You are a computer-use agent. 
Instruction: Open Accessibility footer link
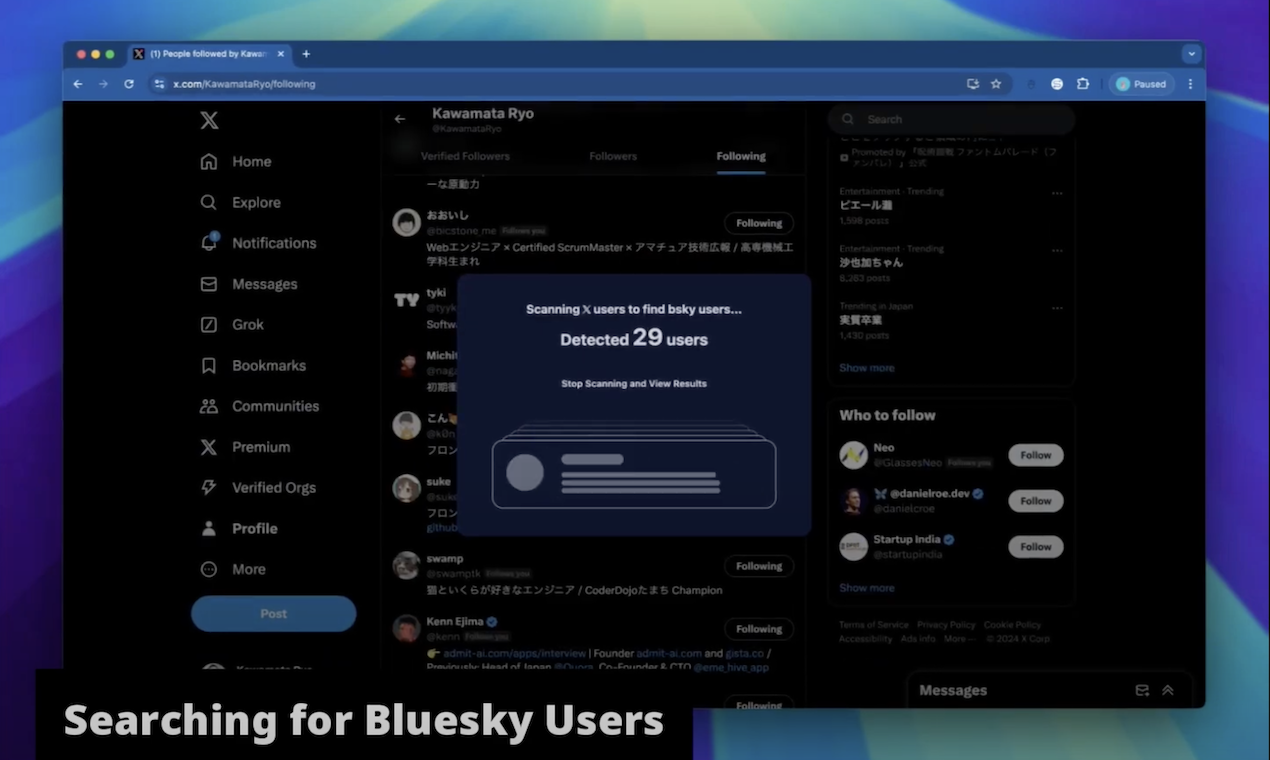click(865, 639)
